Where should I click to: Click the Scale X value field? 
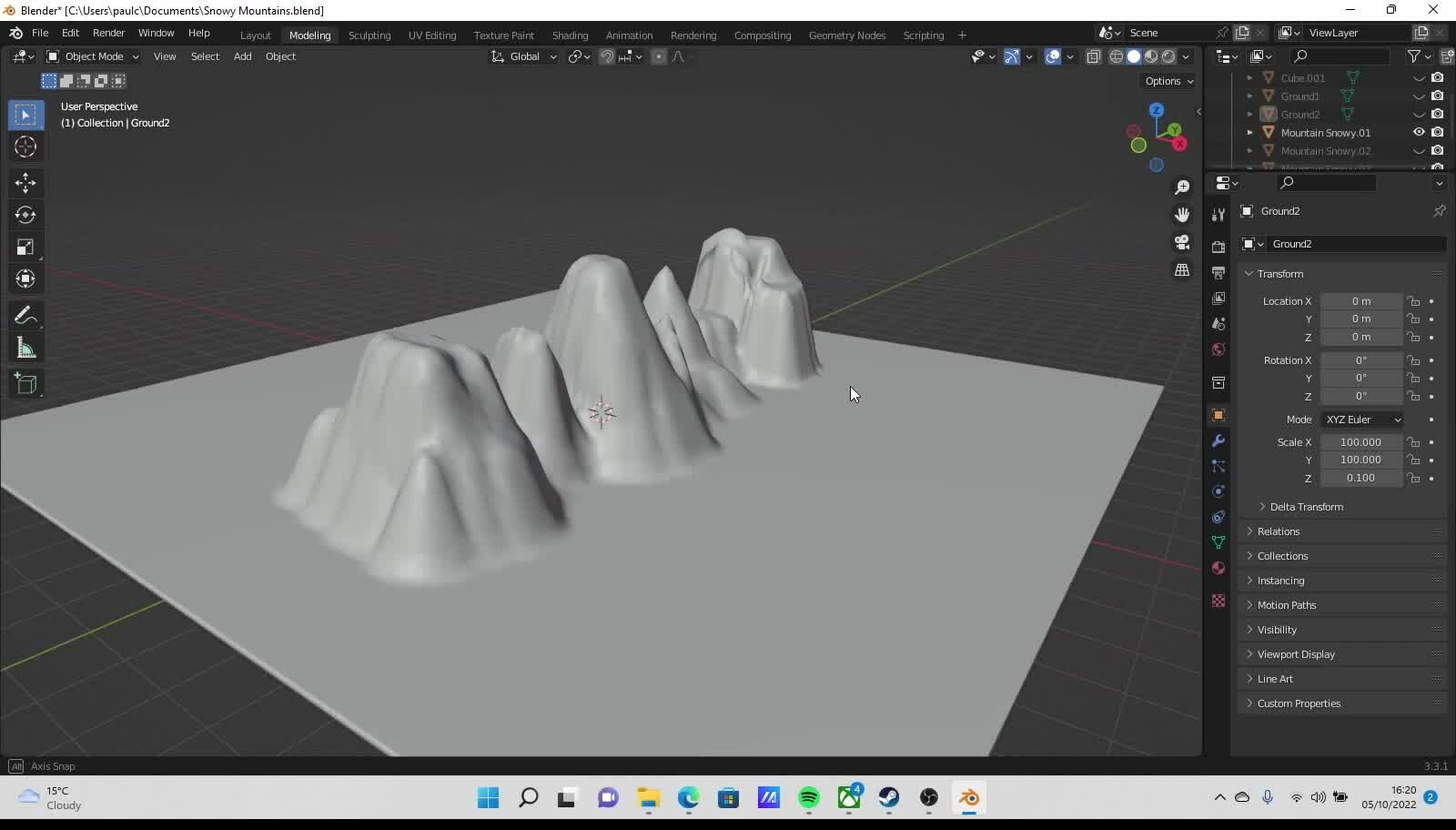(x=1360, y=442)
